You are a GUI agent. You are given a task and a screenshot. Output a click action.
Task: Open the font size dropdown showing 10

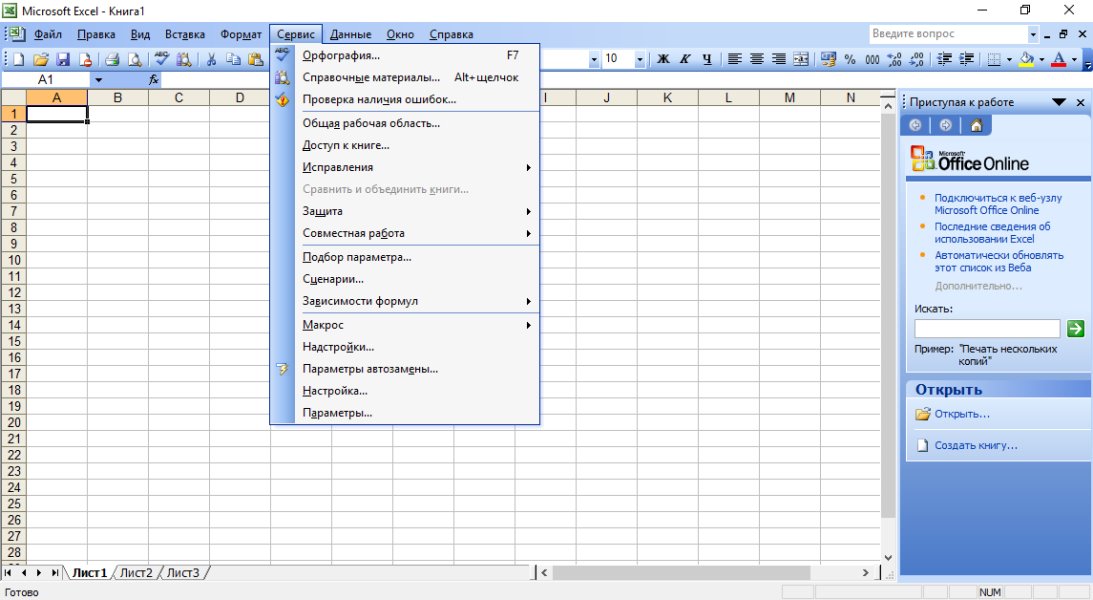coord(639,60)
